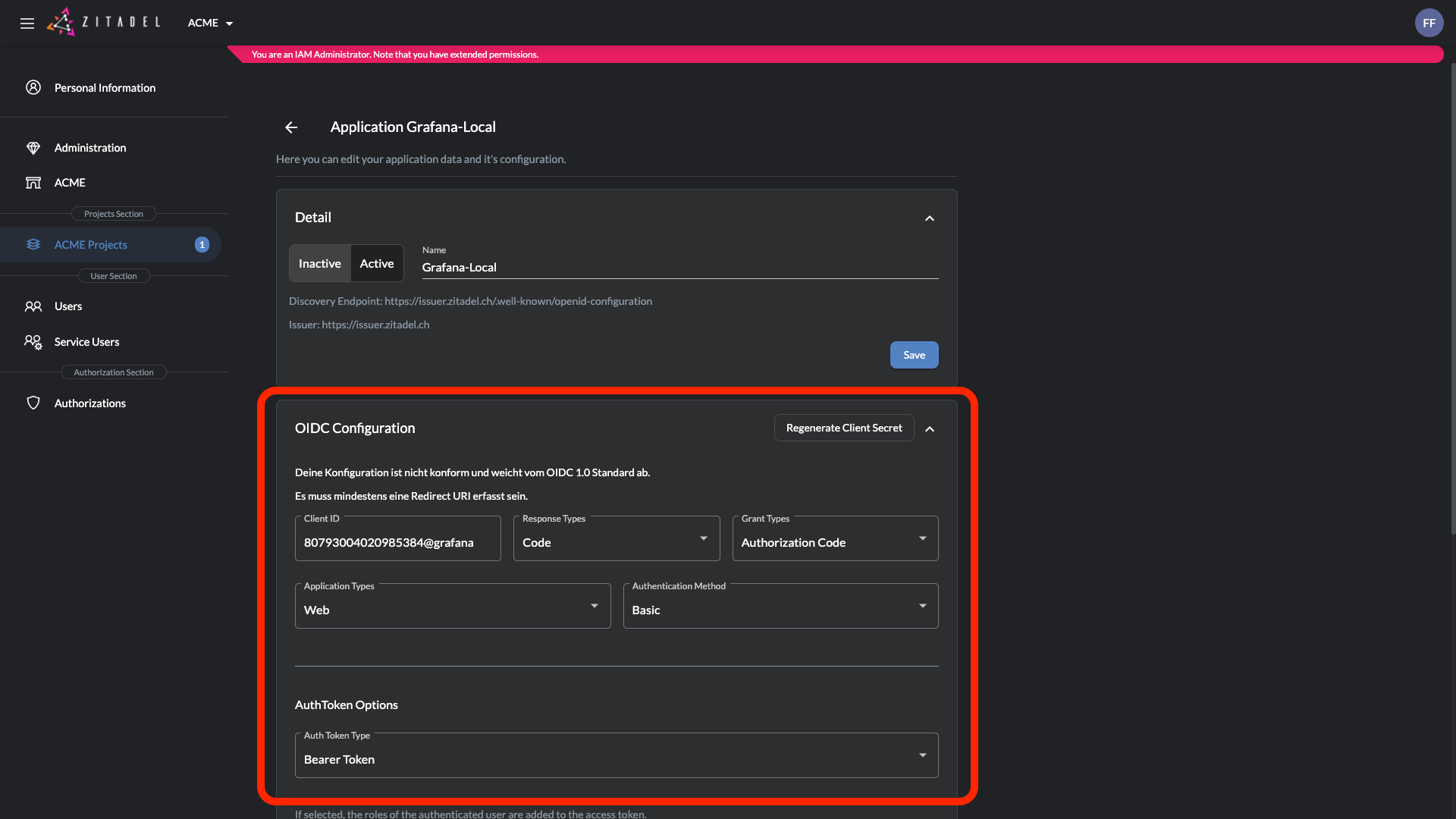
Task: Open Personal Information via its user icon
Action: [33, 88]
